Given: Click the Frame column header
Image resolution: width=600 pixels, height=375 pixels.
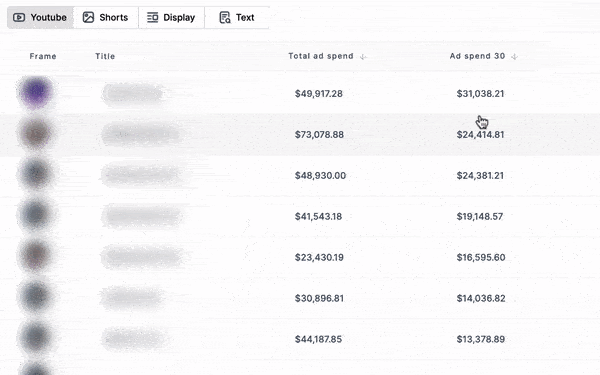Looking at the screenshot, I should (x=43, y=56).
